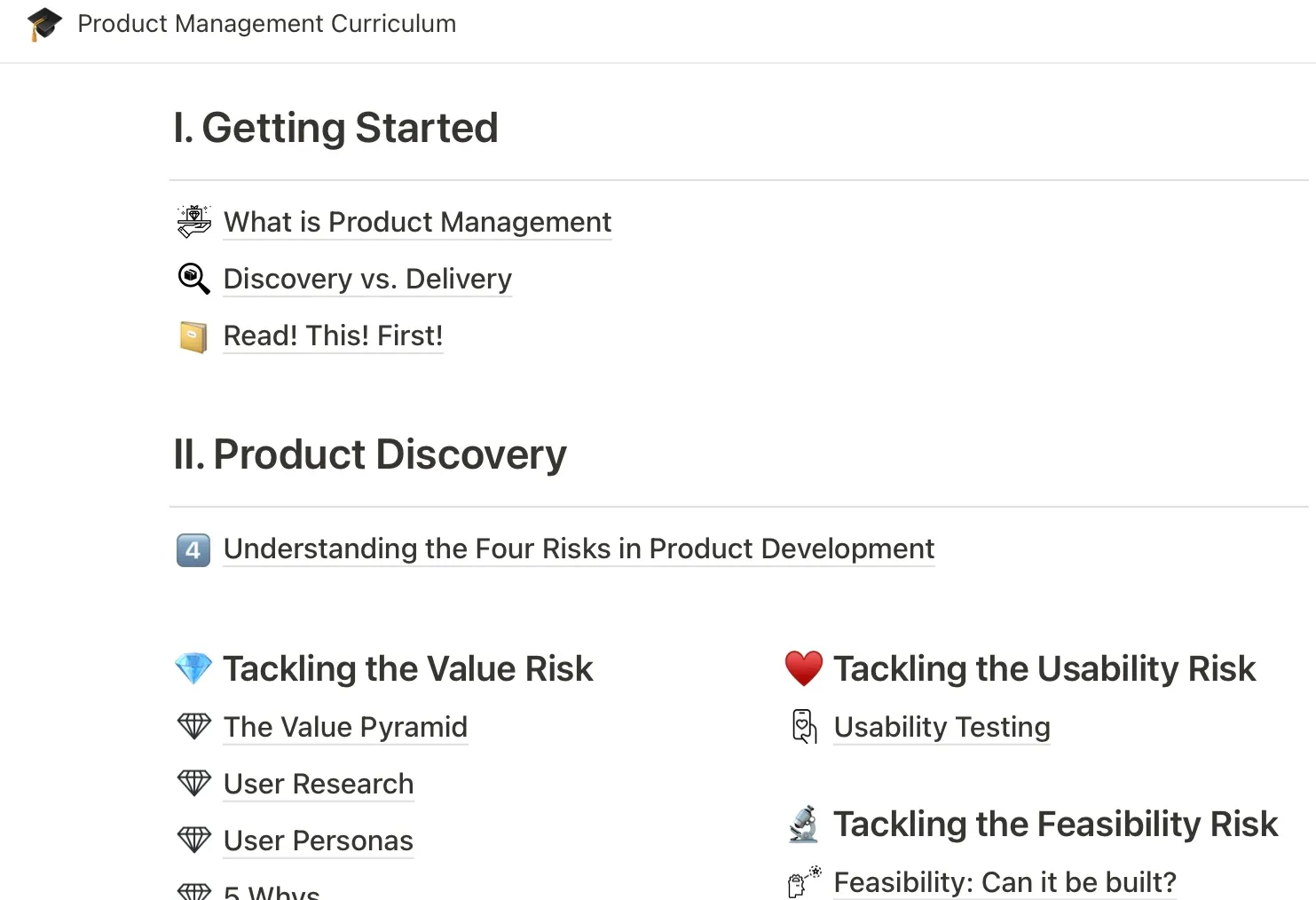This screenshot has height=900, width=1316.
Task: Click the red heart Usability Risk icon
Action: 804,668
